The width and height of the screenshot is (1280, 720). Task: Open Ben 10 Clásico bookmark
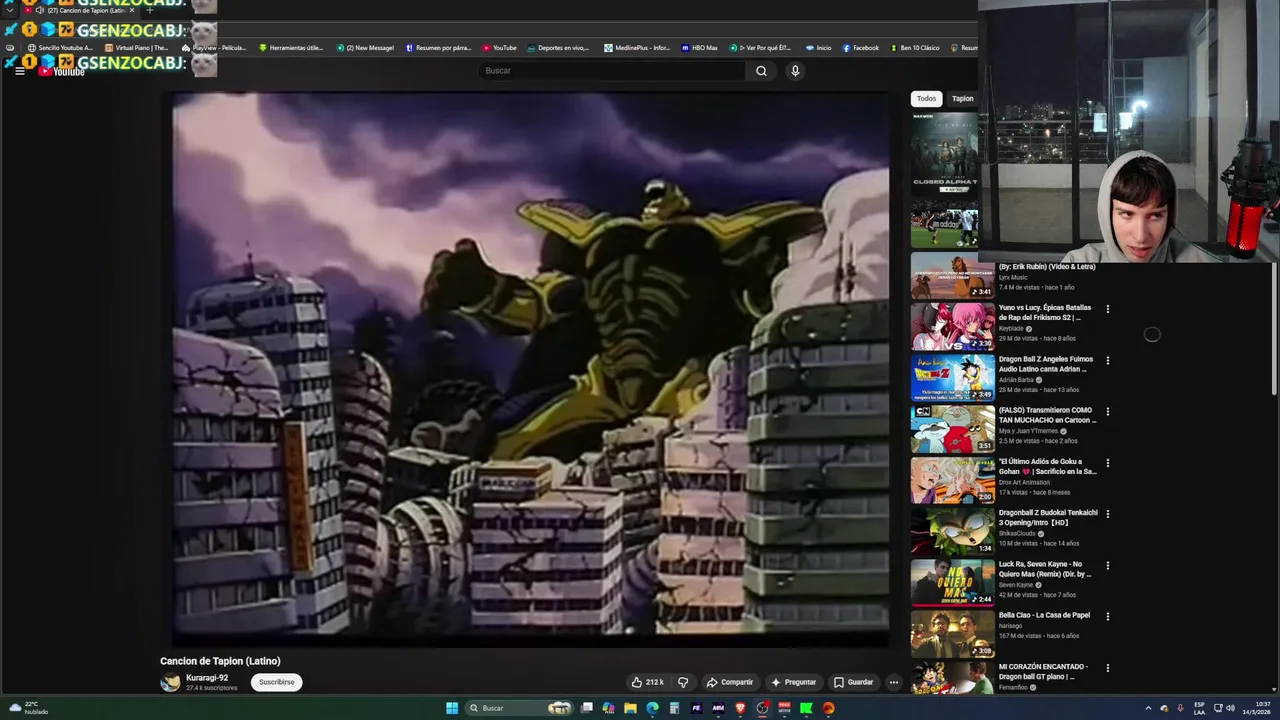914,48
